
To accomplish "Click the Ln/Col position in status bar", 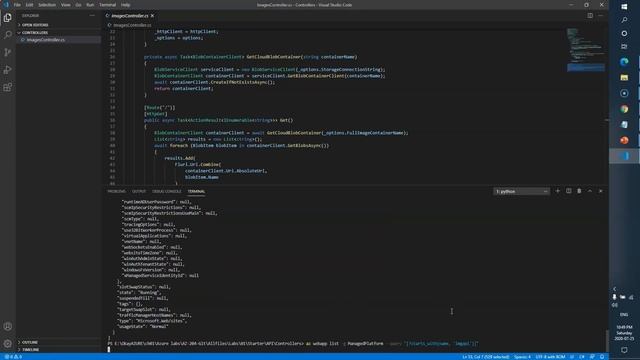I will click(x=486, y=357).
